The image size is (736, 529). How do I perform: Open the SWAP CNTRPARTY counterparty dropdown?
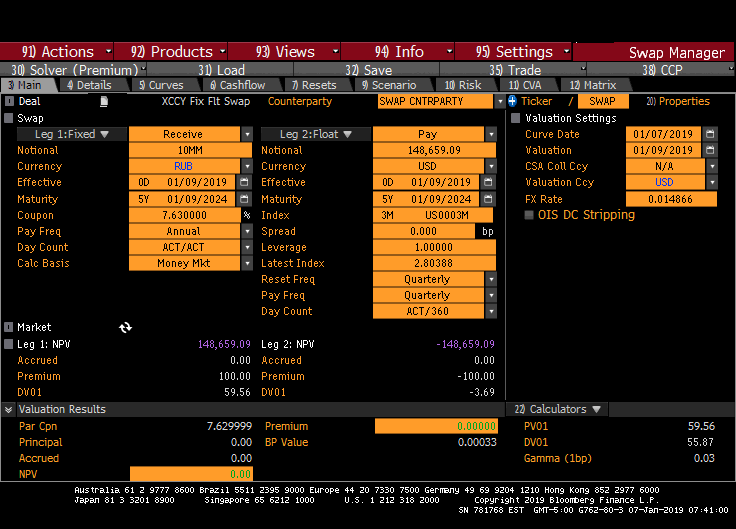(499, 101)
